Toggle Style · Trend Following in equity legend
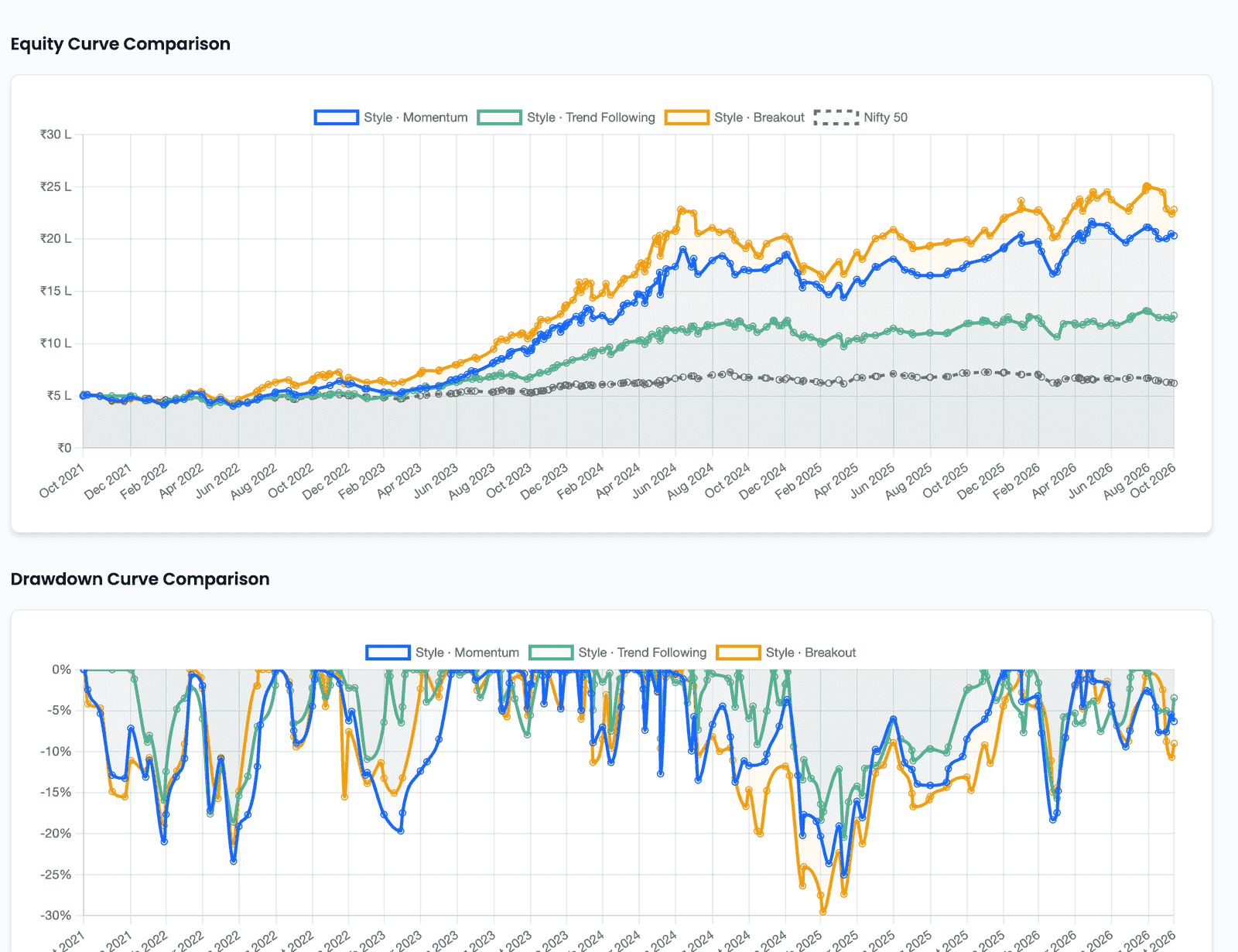The image size is (1238, 952). click(x=567, y=118)
